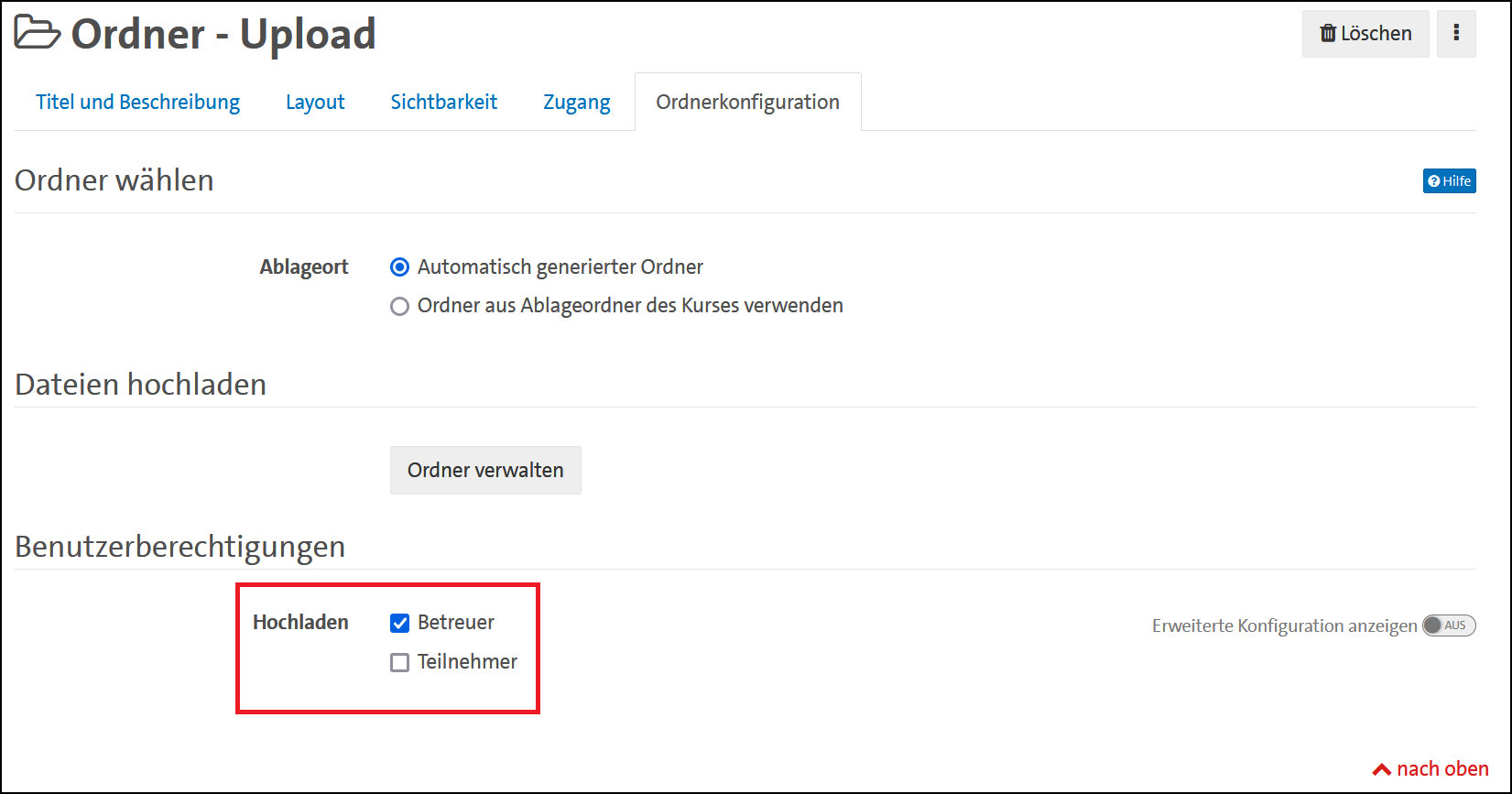Open the Layout tab
This screenshot has width=1512, height=794.
(315, 102)
